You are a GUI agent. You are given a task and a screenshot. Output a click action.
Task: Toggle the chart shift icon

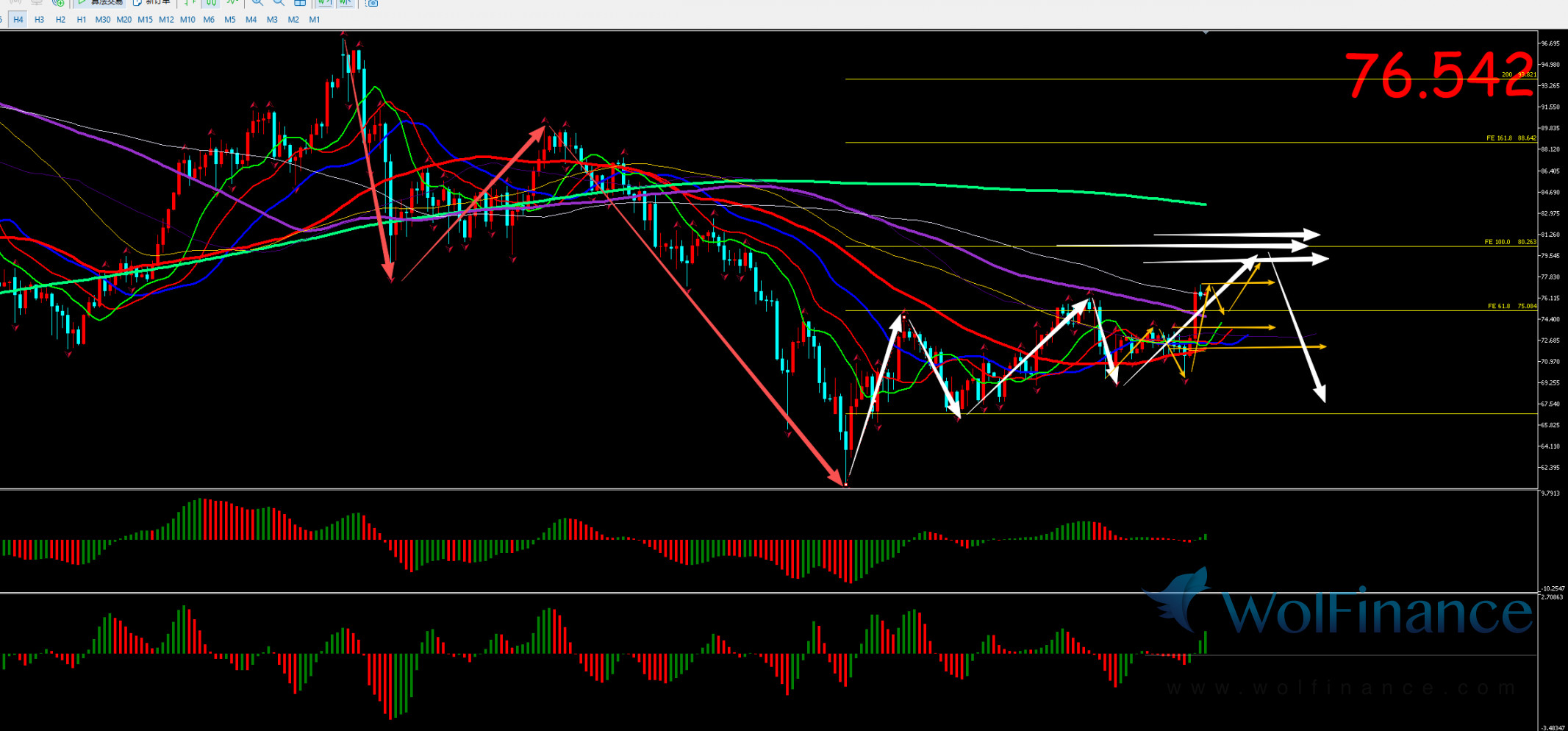tap(345, 3)
